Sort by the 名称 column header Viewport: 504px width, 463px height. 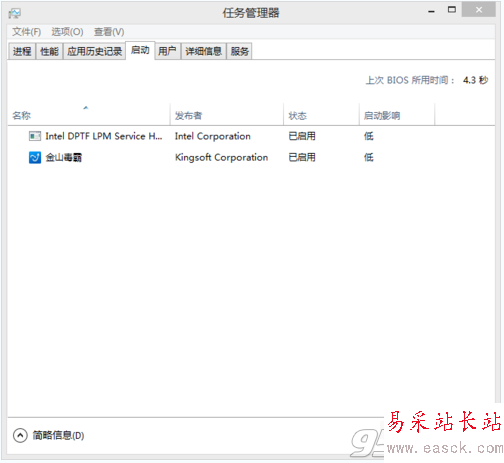click(x=89, y=115)
